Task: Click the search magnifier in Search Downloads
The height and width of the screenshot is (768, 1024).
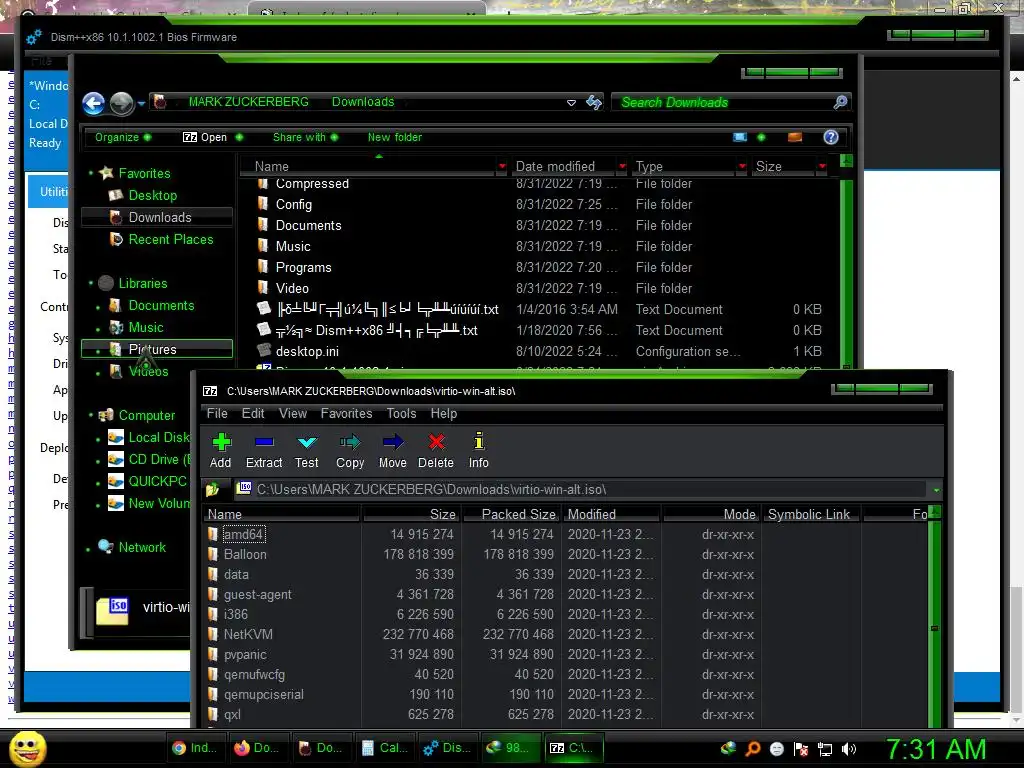Action: pos(840,102)
